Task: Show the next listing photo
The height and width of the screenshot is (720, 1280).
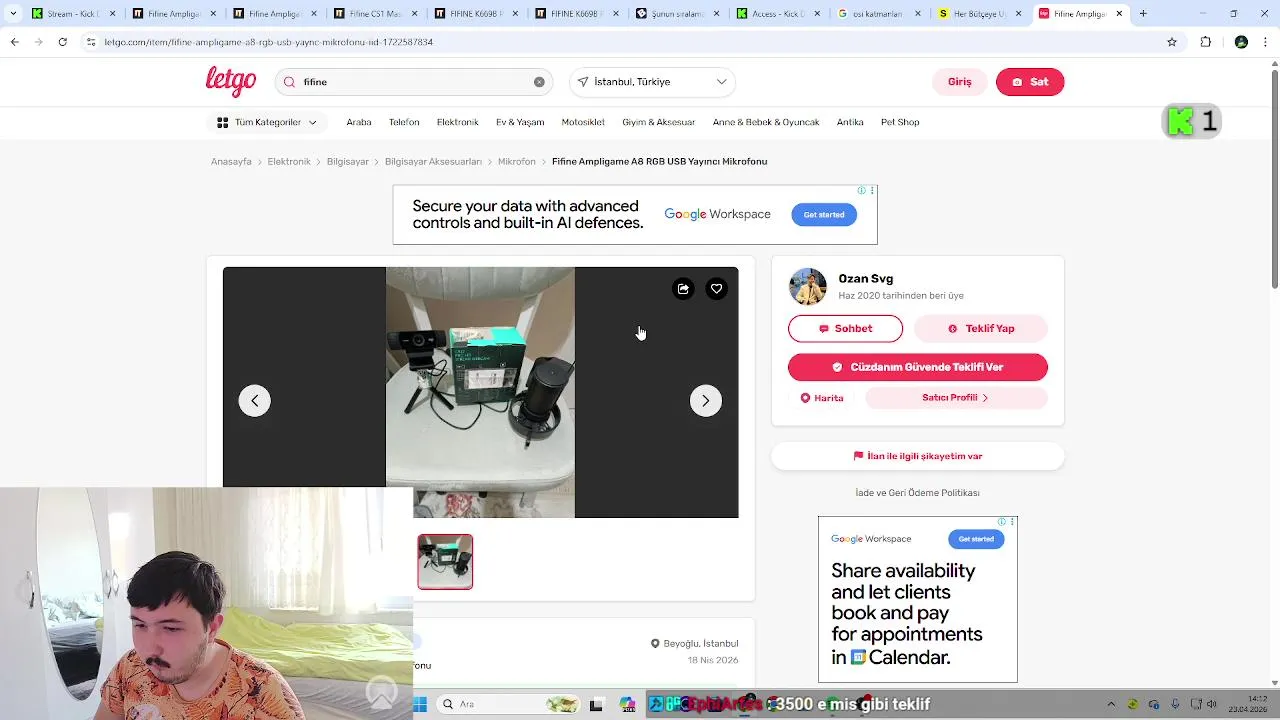Action: 706,401
